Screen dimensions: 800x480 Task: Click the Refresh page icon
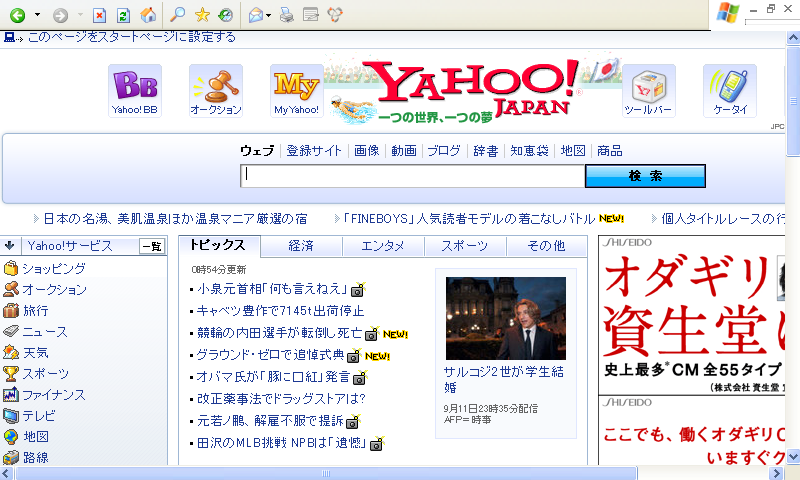[x=123, y=15]
